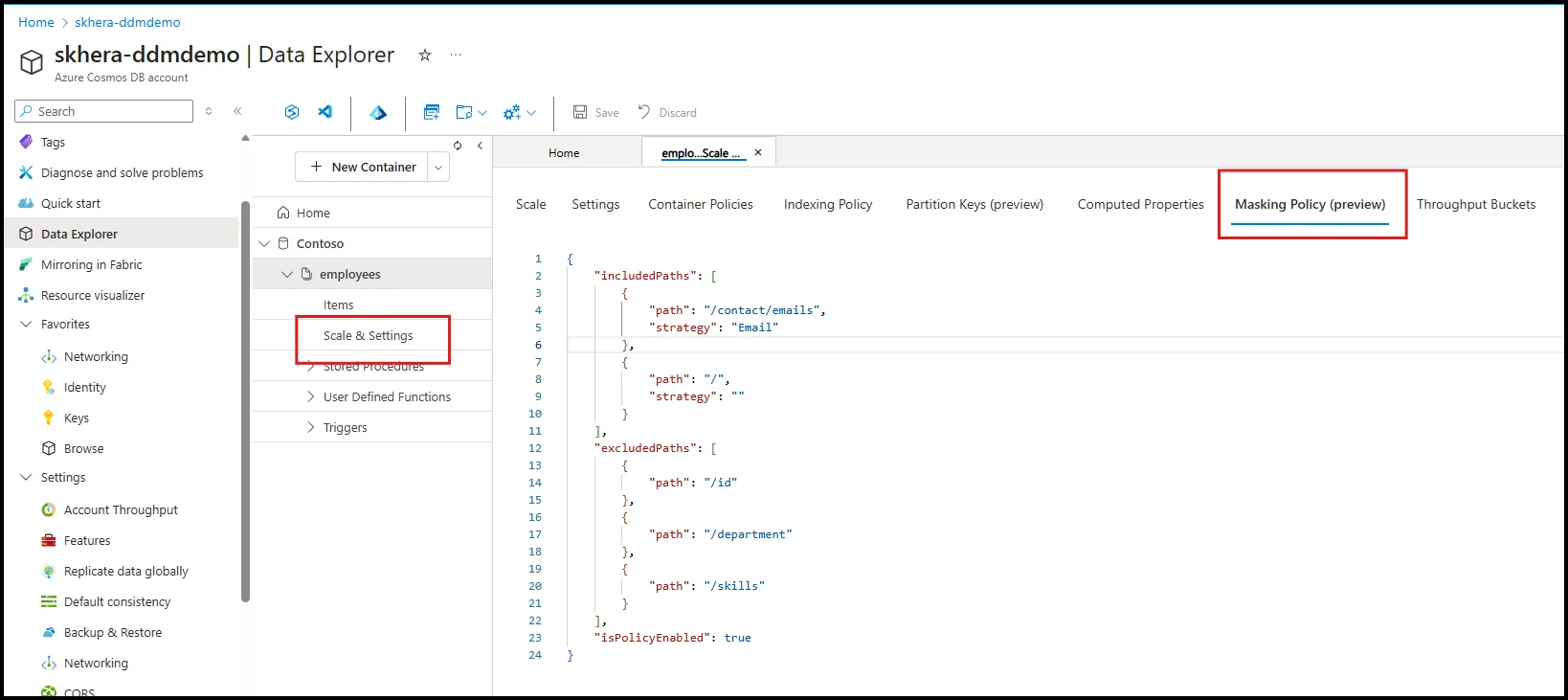
Task: Open the New Container dropdown arrow
Action: tap(438, 167)
